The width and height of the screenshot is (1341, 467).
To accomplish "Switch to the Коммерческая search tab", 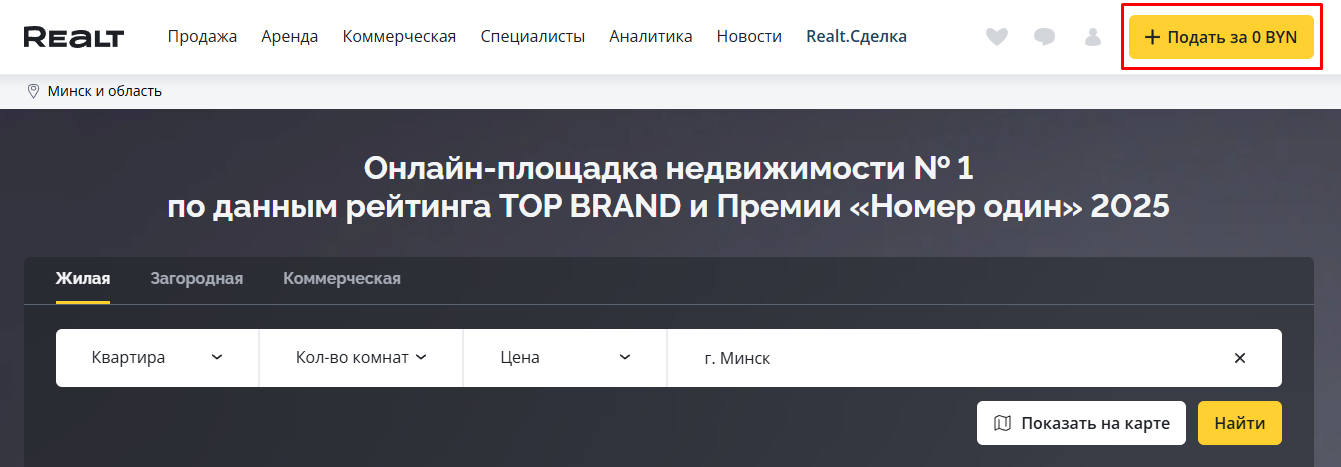I will (342, 278).
